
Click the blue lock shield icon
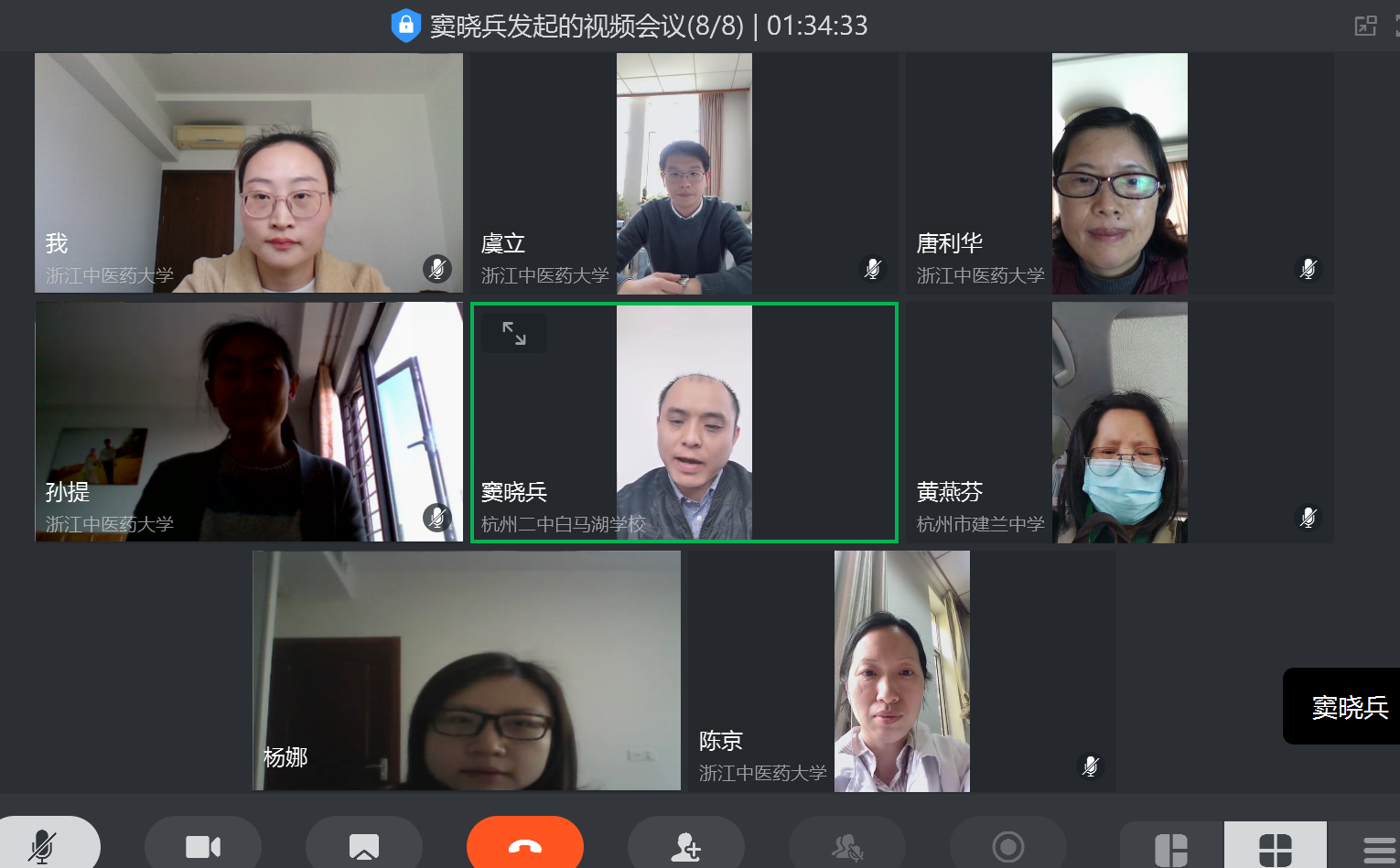tap(405, 26)
